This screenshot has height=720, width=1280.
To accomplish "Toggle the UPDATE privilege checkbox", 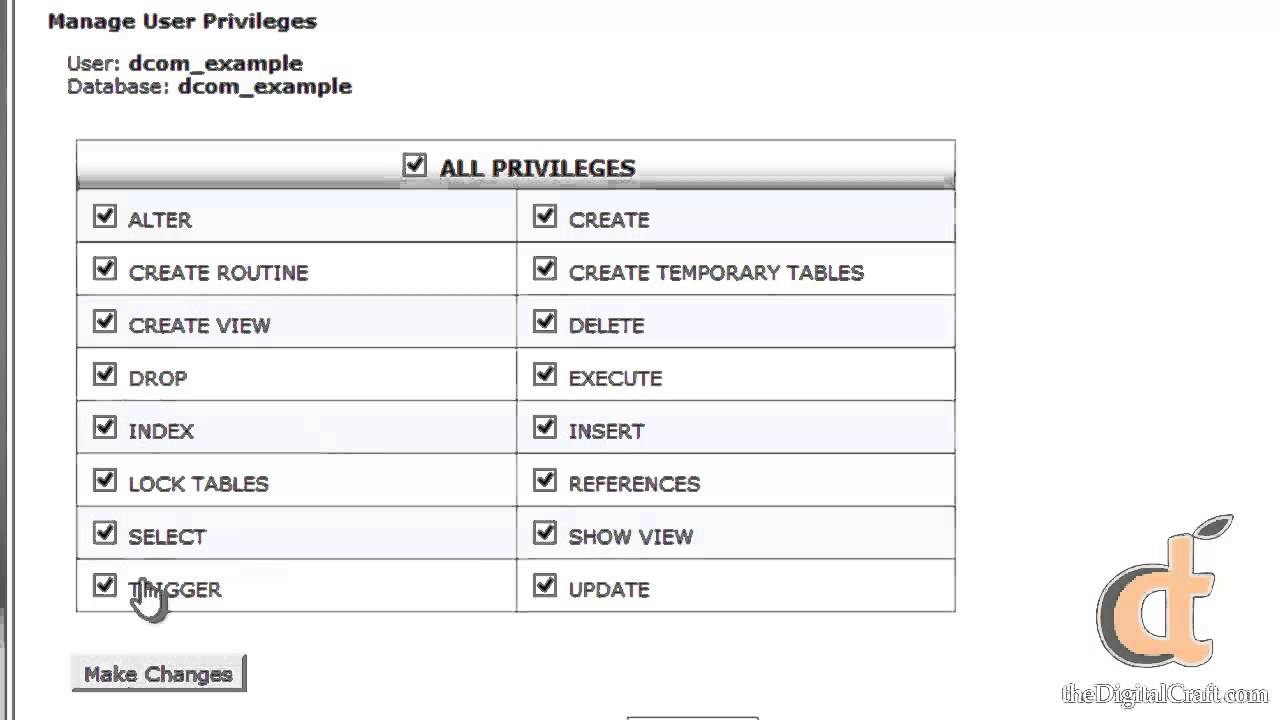I will point(545,586).
